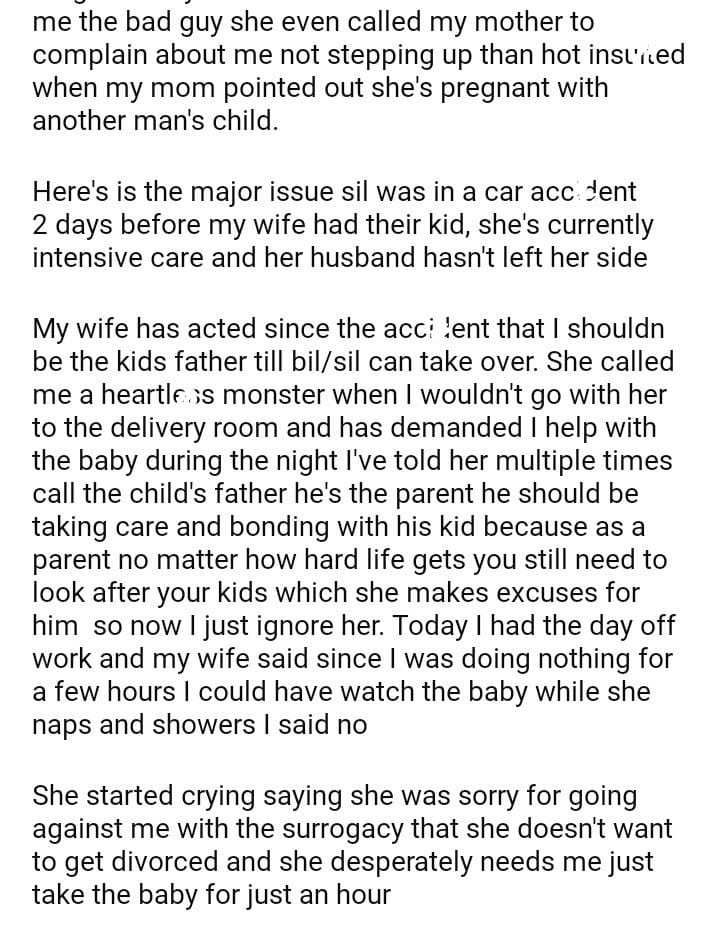This screenshot has height=932, width=720.
Task: Click the text "2 days"
Action: point(74,223)
